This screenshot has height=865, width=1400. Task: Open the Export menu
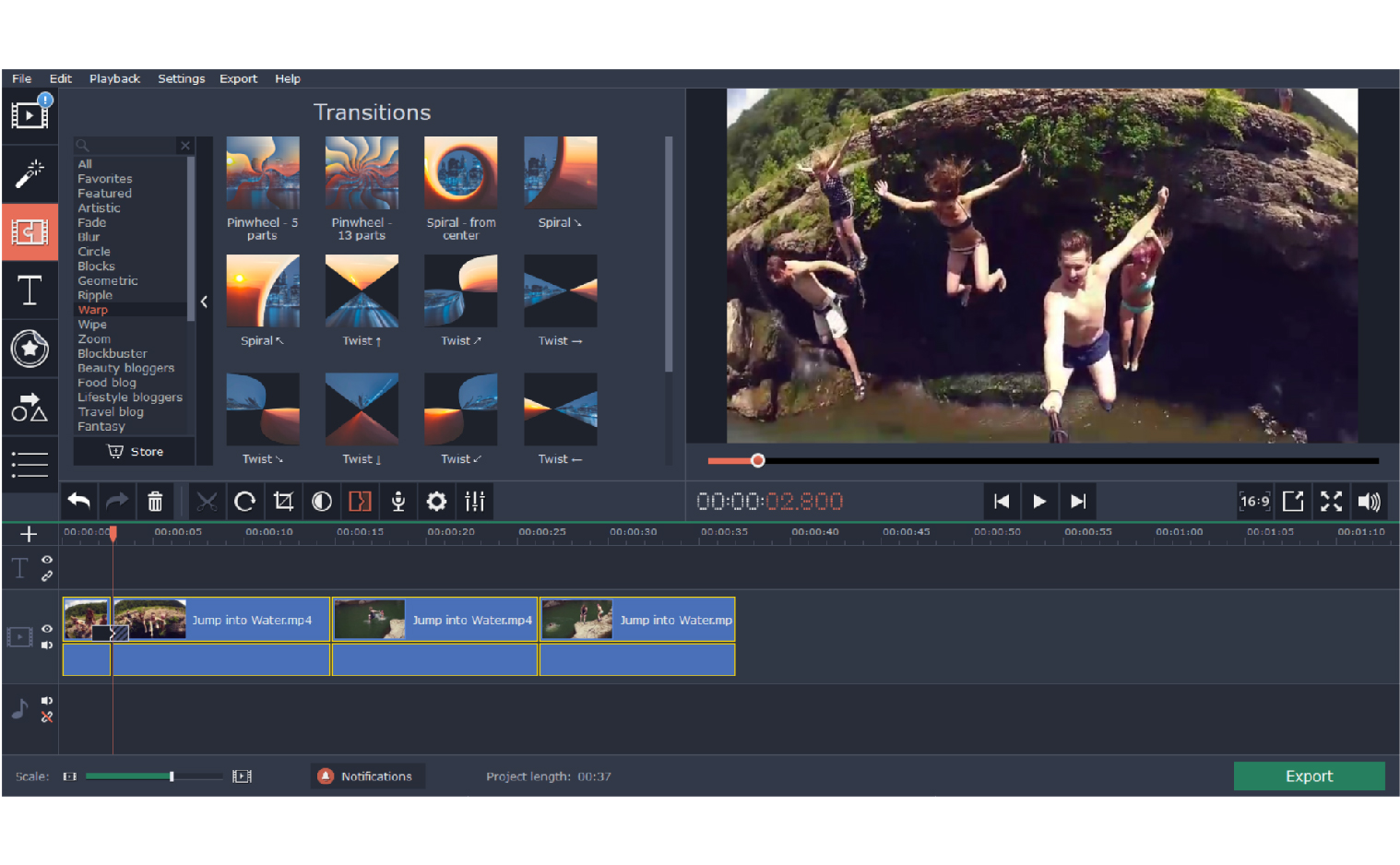pos(238,78)
